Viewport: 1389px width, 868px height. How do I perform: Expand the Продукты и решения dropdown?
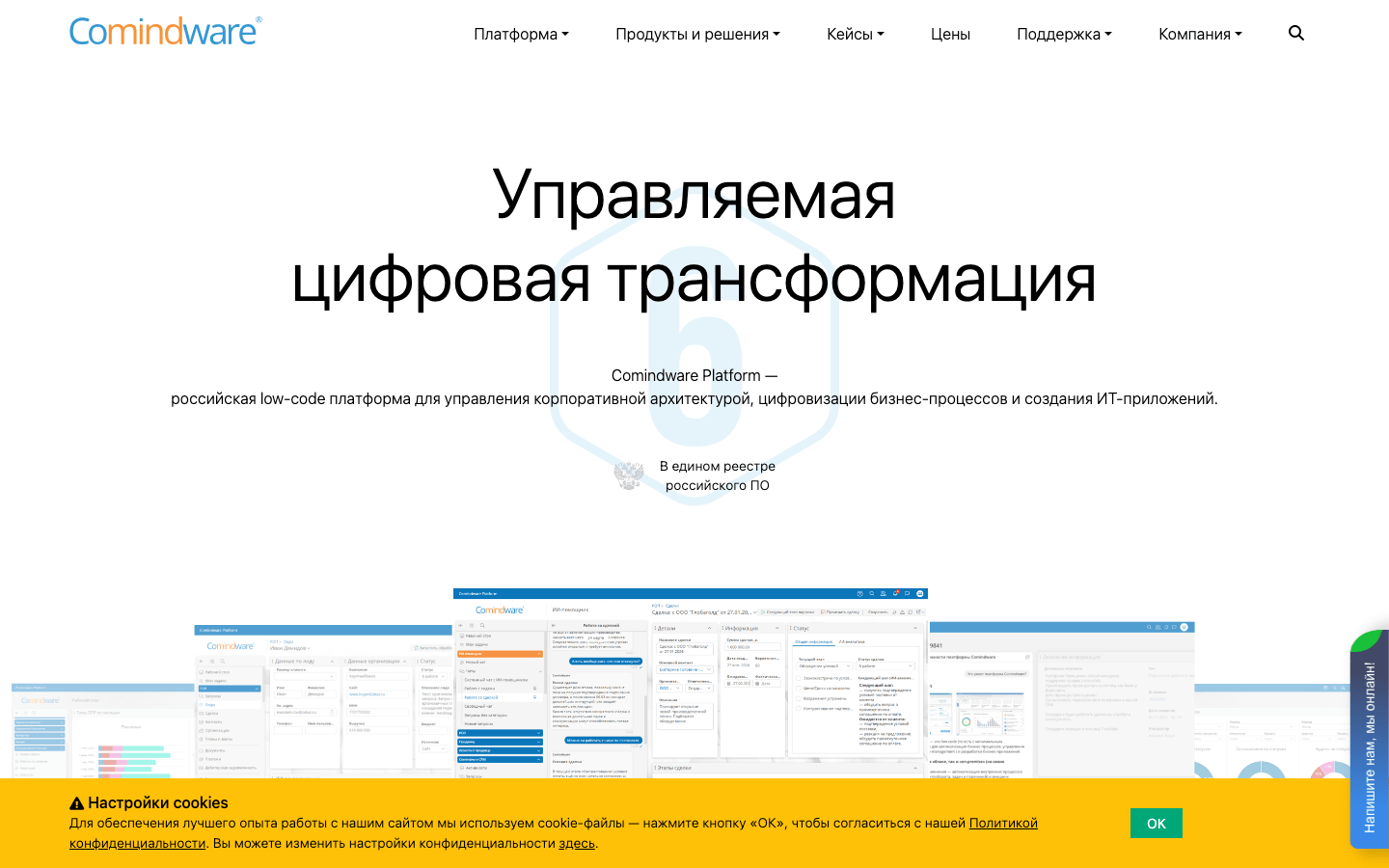697,34
